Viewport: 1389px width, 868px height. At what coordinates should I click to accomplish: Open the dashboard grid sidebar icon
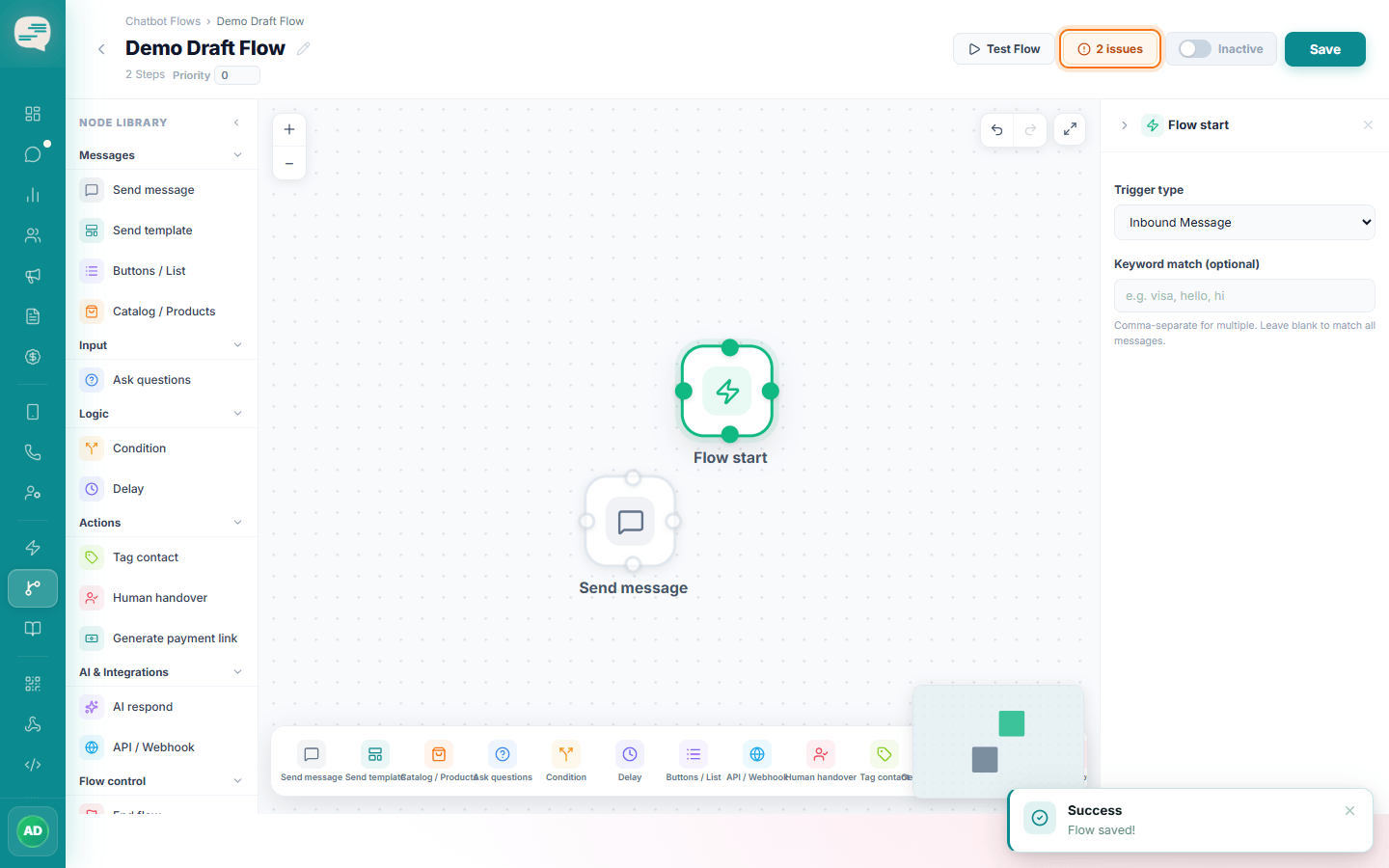(x=33, y=114)
